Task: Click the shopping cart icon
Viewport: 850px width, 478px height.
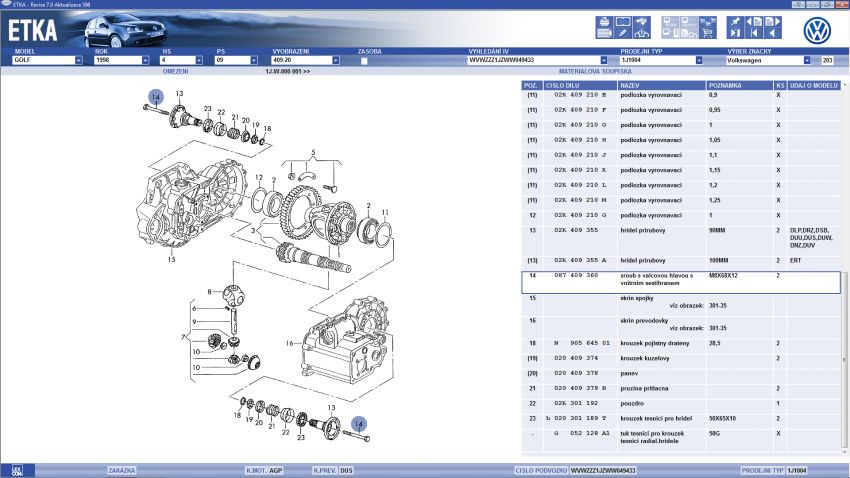Action: [x=708, y=33]
